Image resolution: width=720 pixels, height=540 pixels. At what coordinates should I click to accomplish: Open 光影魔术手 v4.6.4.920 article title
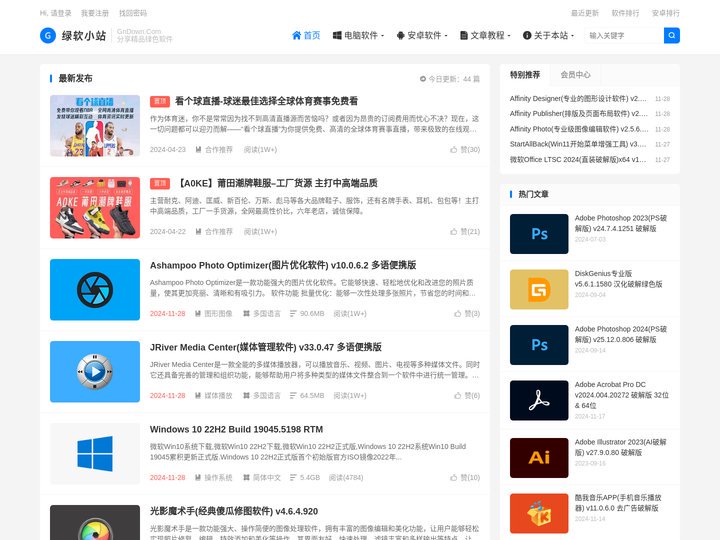click(234, 511)
